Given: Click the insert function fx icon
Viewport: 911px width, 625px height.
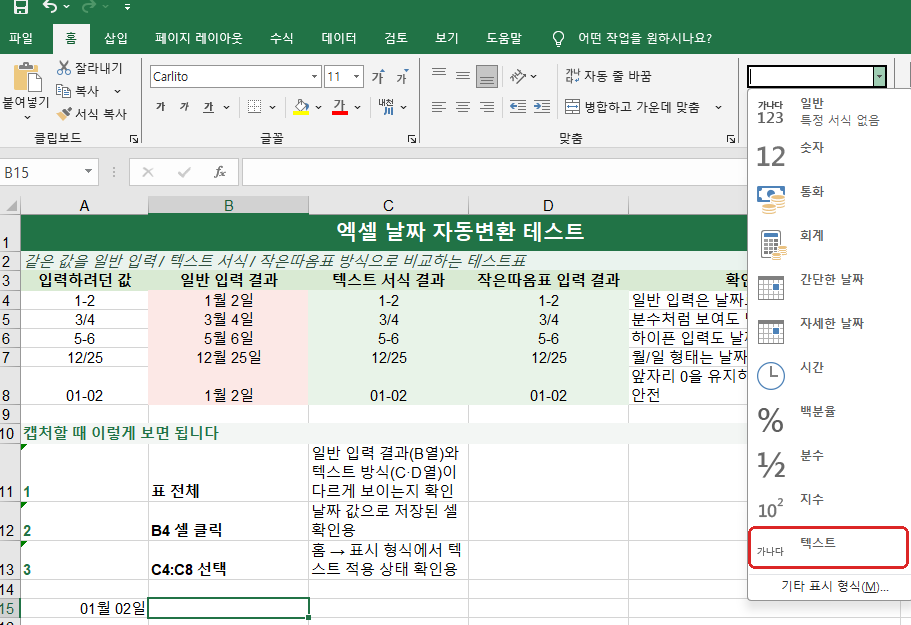Looking at the screenshot, I should 220,172.
